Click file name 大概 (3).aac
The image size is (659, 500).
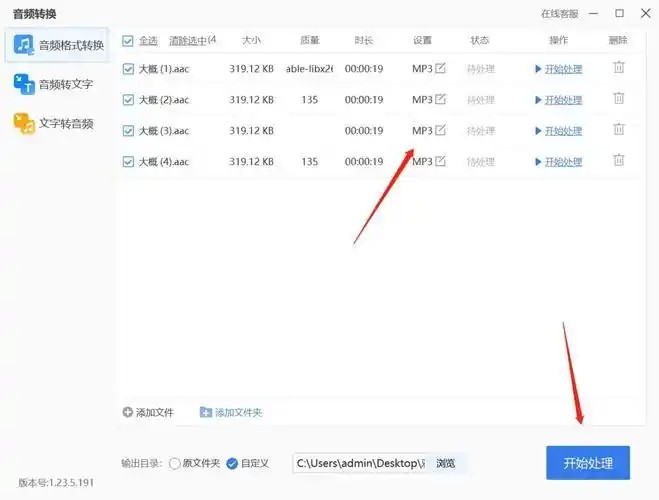point(164,131)
